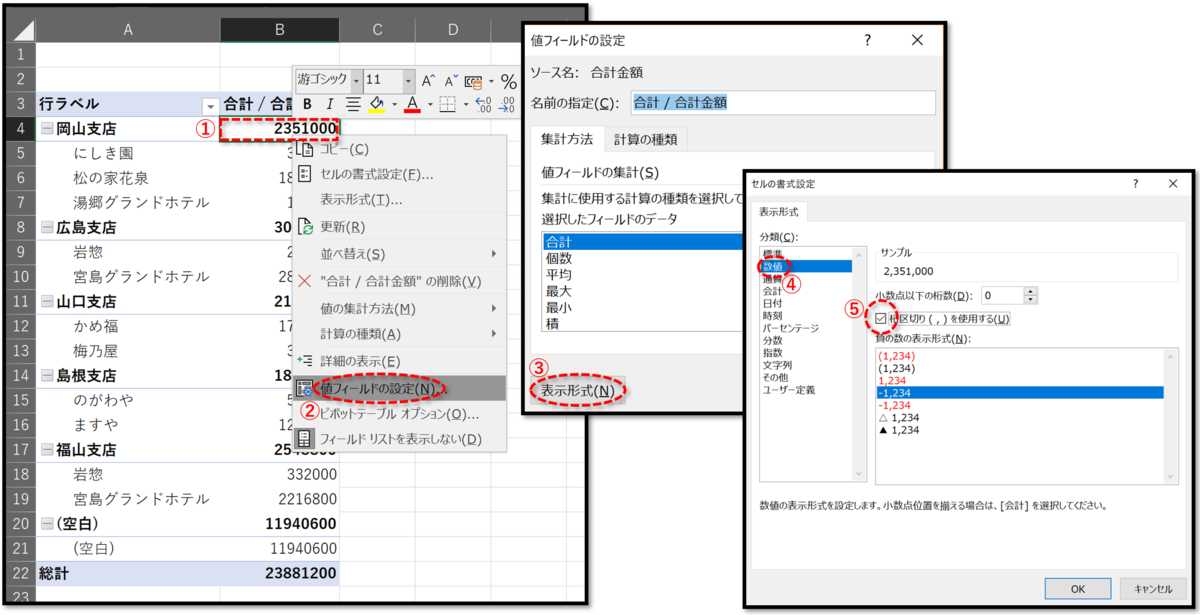1200x615 pixels.
Task: Click the copy icon beside コピー
Action: [305, 150]
